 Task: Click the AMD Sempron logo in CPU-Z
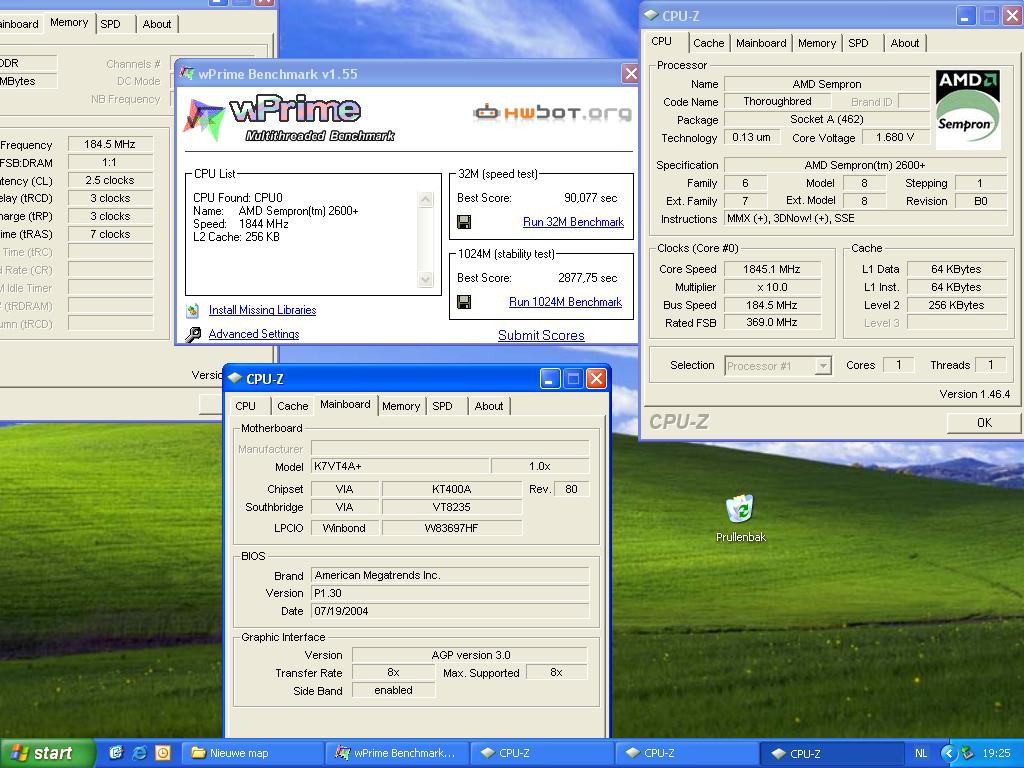tap(968, 109)
